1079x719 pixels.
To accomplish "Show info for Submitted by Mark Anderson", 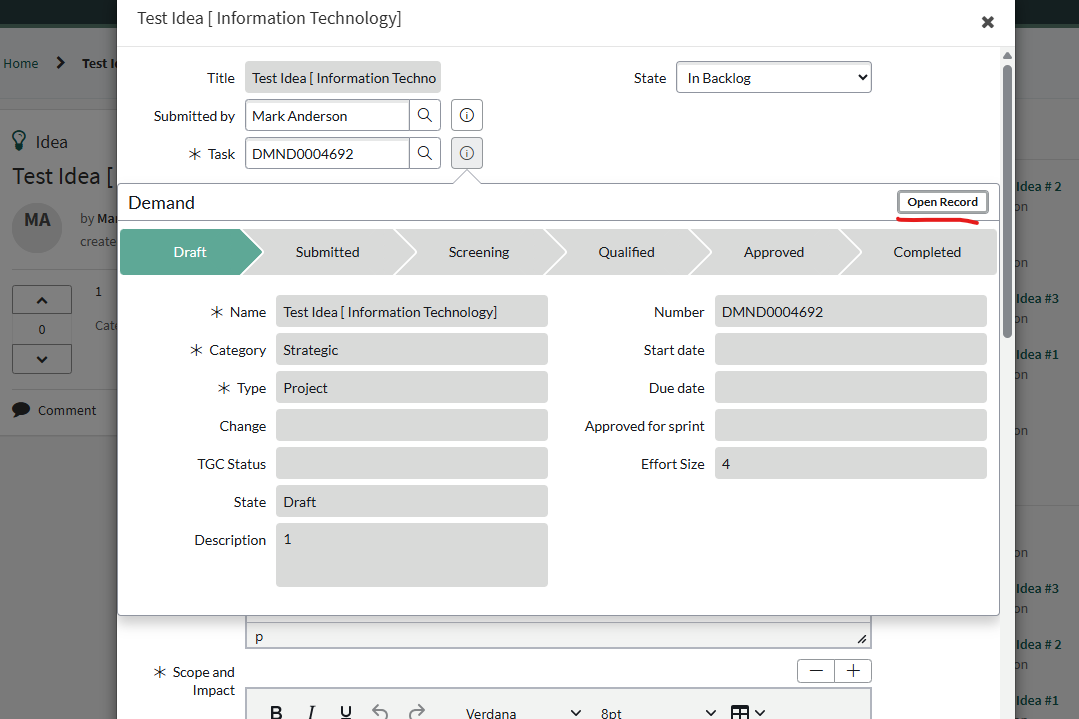I will 467,116.
